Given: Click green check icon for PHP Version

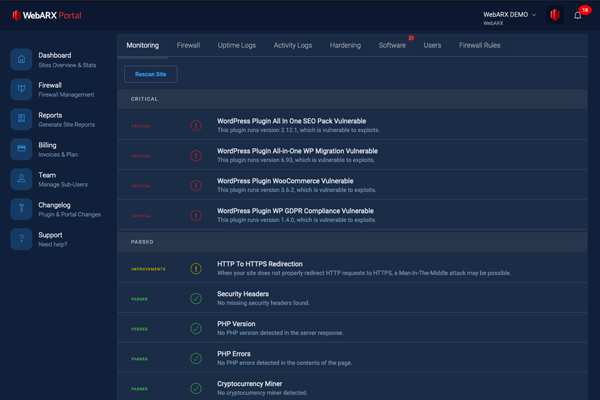Looking at the screenshot, I should coord(196,328).
